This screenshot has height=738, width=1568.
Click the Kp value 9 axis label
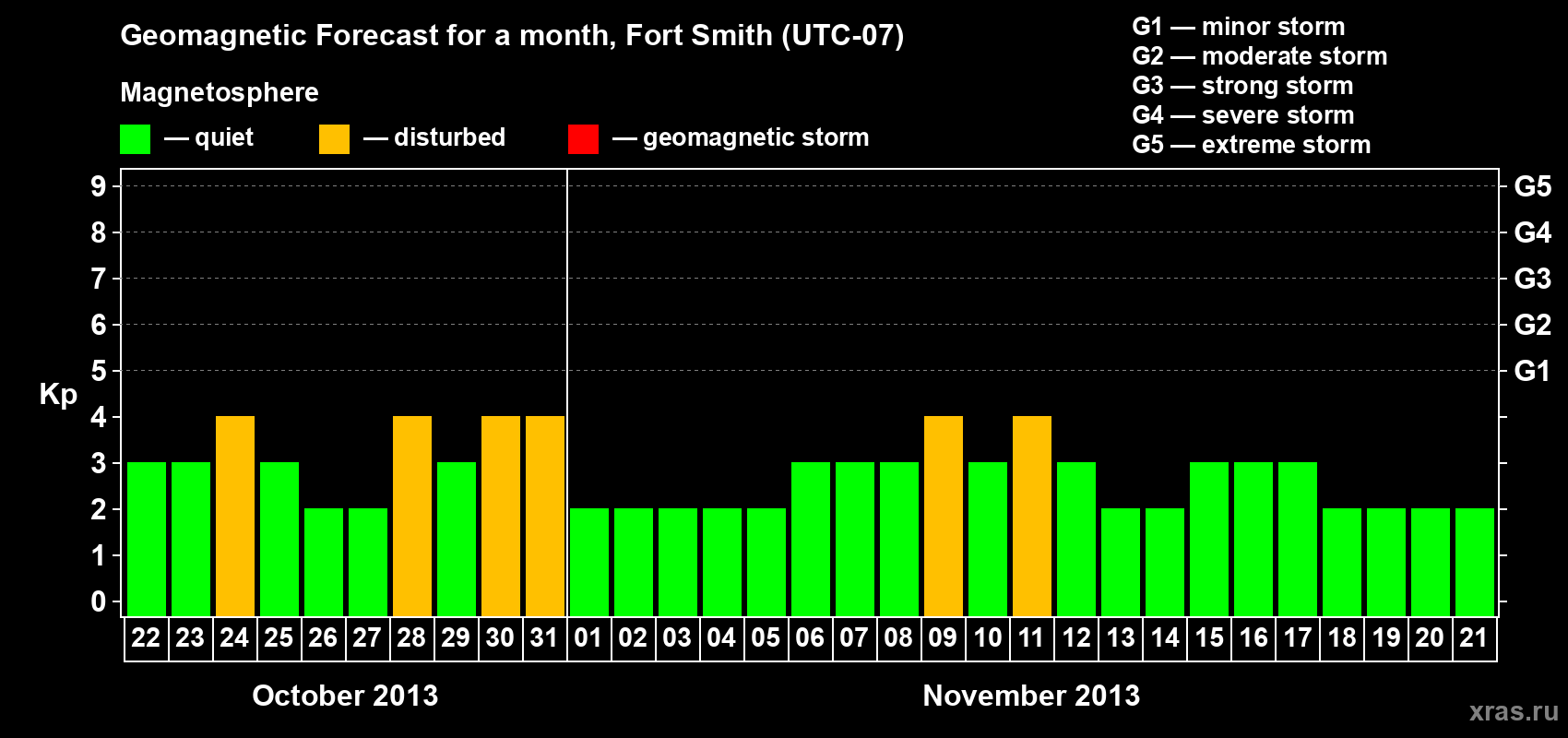98,186
